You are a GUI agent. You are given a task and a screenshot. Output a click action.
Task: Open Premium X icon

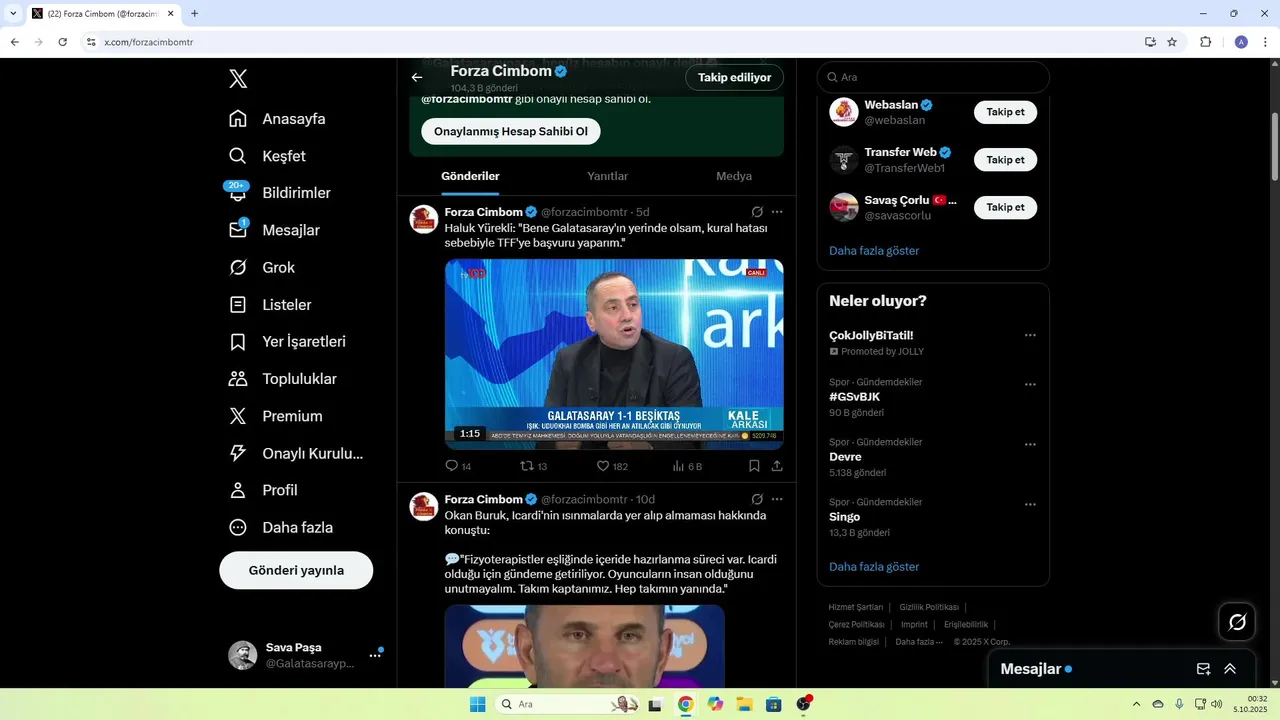[238, 416]
